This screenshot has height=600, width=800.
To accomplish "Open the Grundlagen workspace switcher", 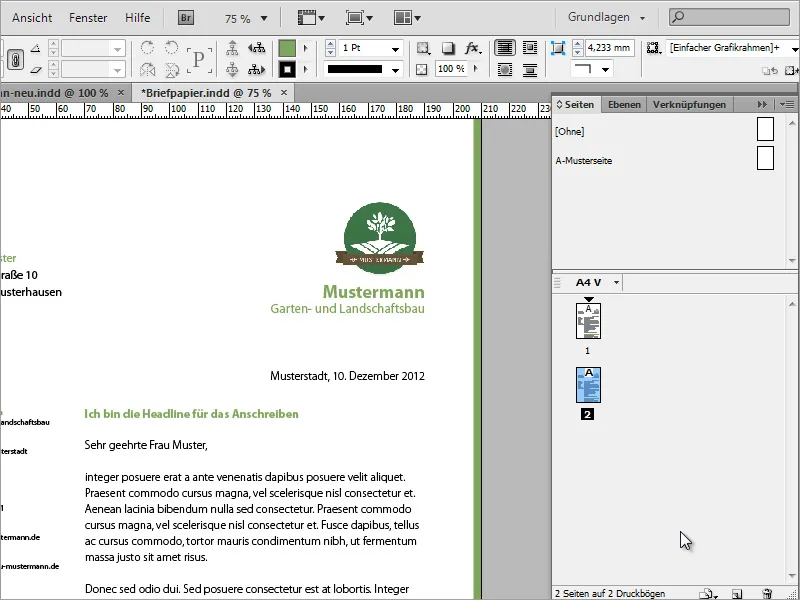I will click(606, 17).
